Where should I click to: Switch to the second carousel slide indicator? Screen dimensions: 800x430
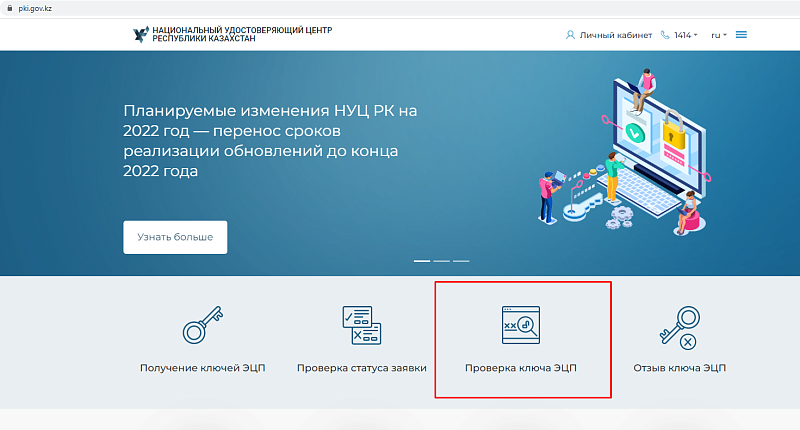(441, 260)
